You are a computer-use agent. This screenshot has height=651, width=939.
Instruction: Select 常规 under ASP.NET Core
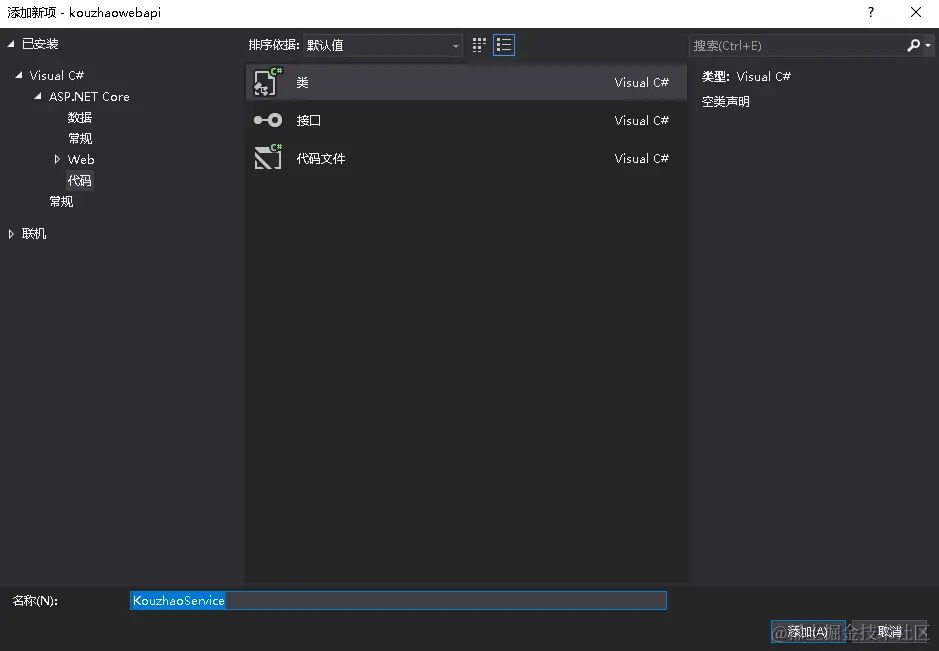(80, 138)
